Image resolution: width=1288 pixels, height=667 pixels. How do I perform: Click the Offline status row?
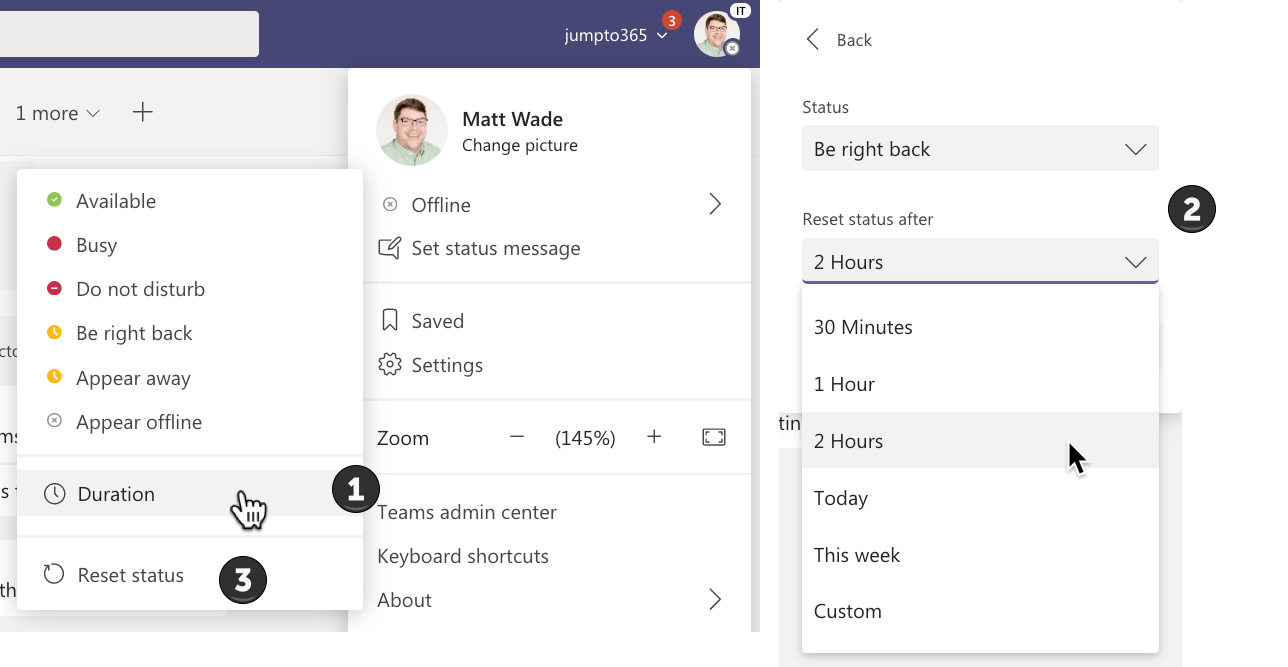coord(550,205)
